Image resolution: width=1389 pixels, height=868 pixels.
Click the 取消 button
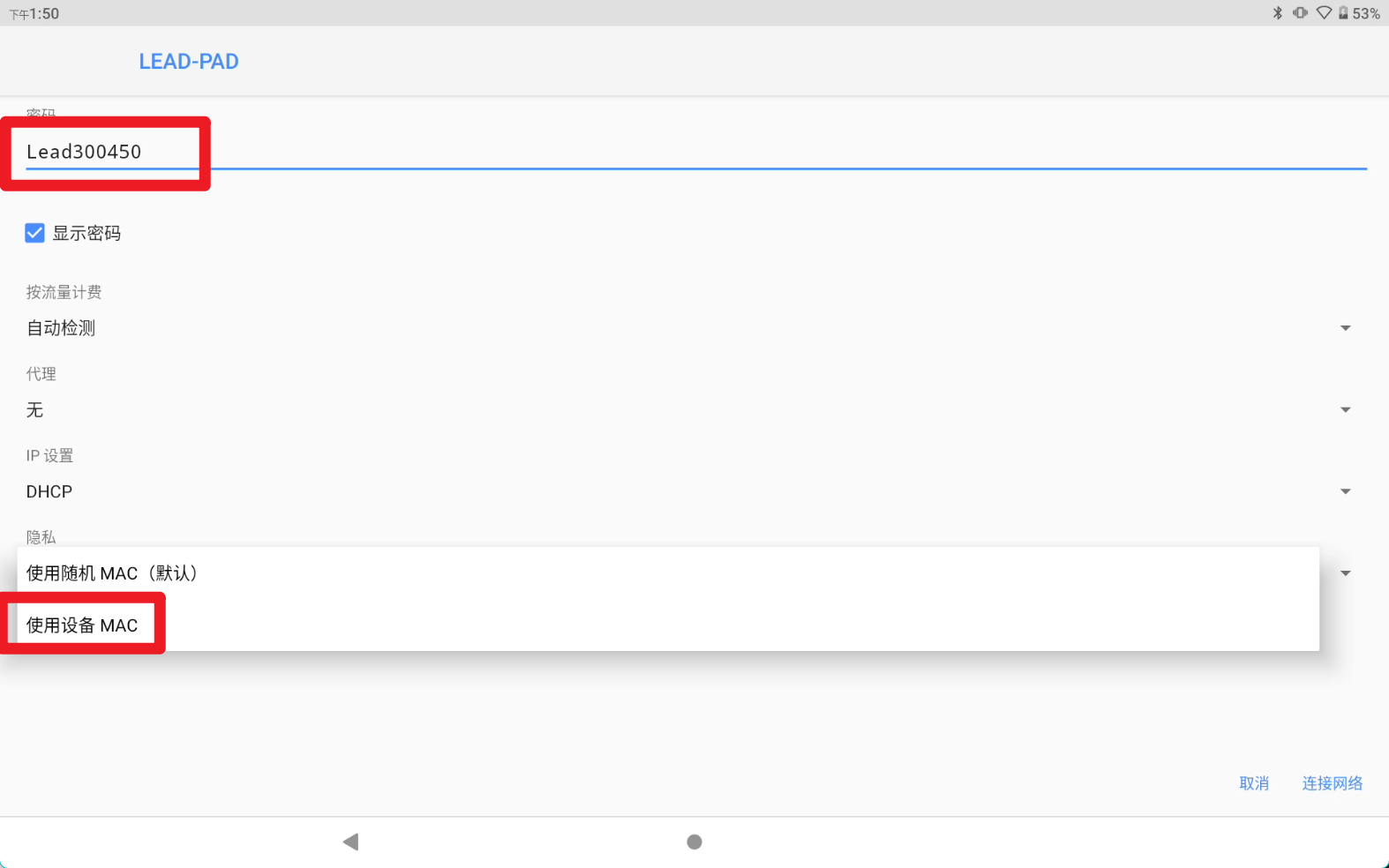(x=1253, y=783)
